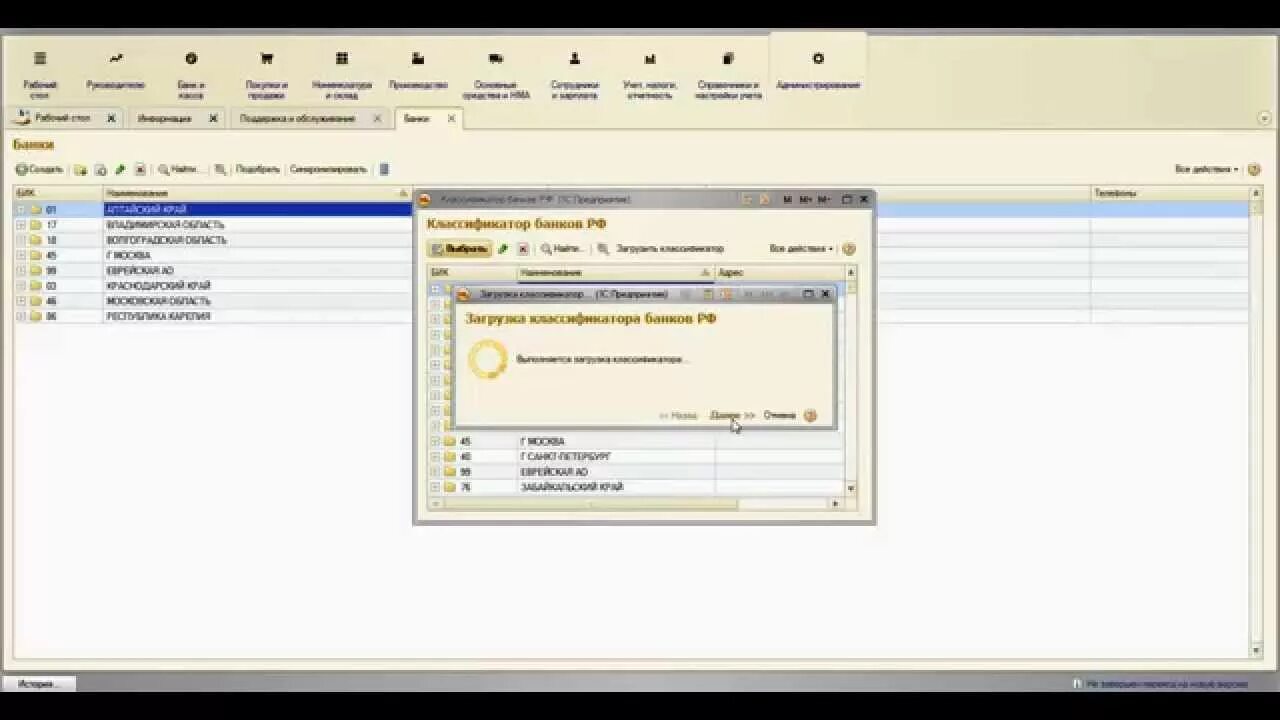Open the Банк и касса section
1280x720 pixels.
click(191, 73)
